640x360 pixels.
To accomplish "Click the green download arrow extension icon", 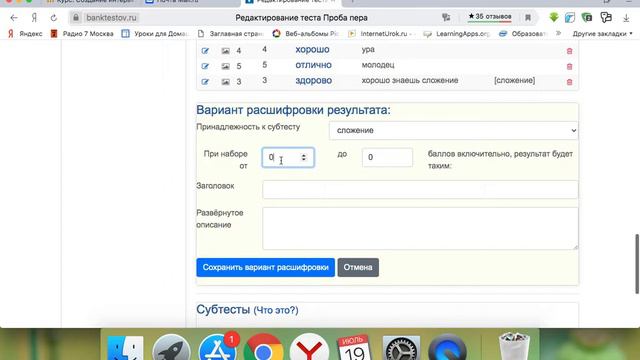I will (554, 18).
